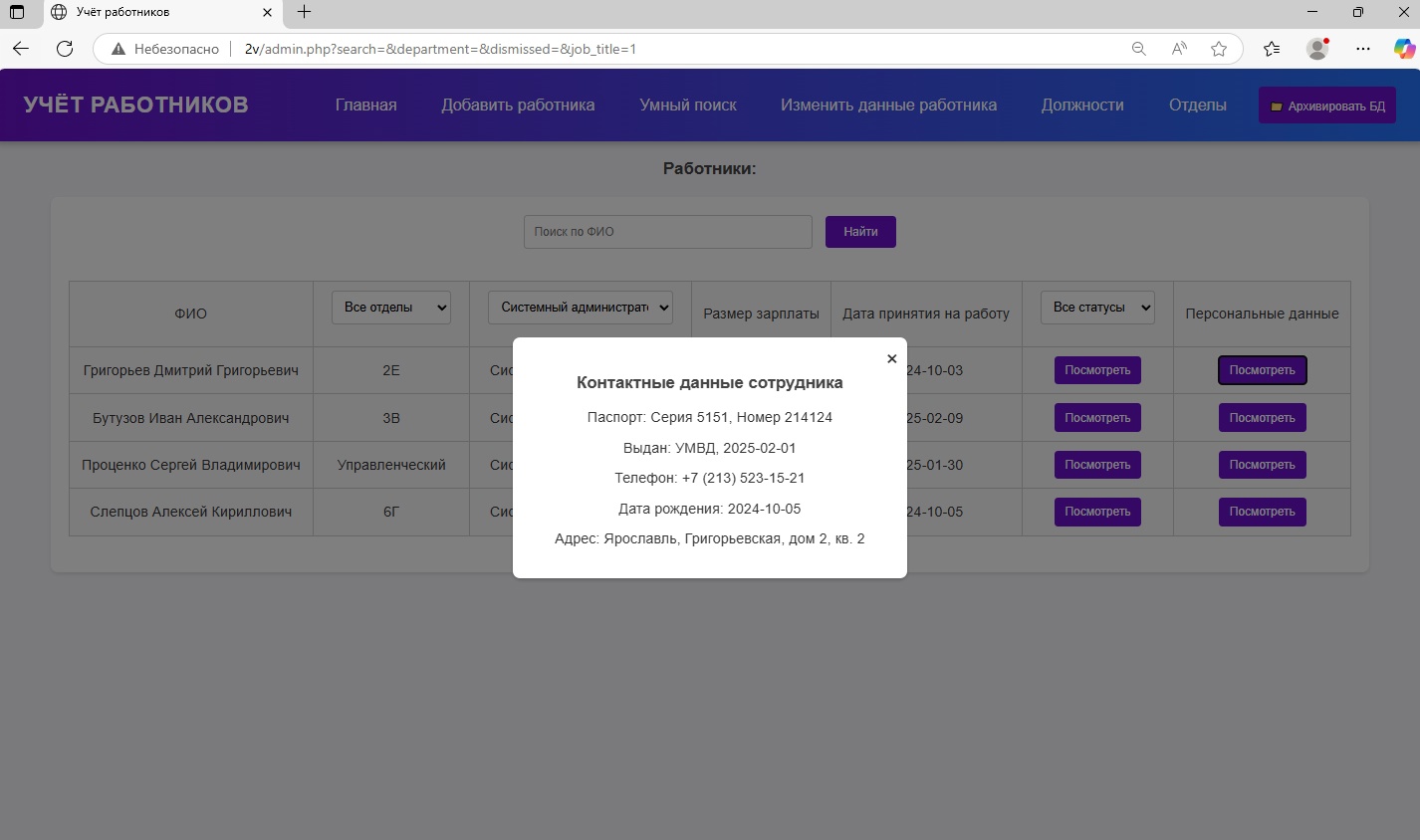Screen dimensions: 1420x840
Task: Click the УЧЁТ РАБОТНИКОВ site logo
Action: [x=136, y=105]
